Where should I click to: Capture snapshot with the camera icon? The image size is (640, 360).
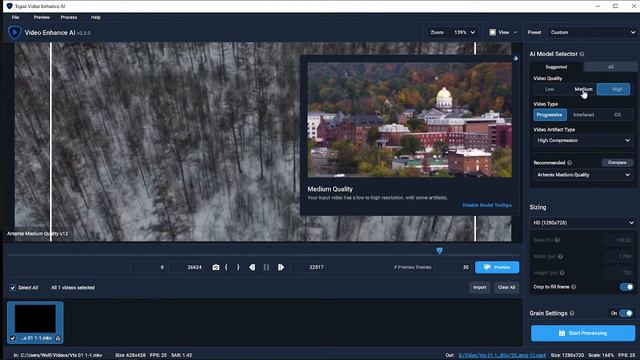tap(216, 267)
